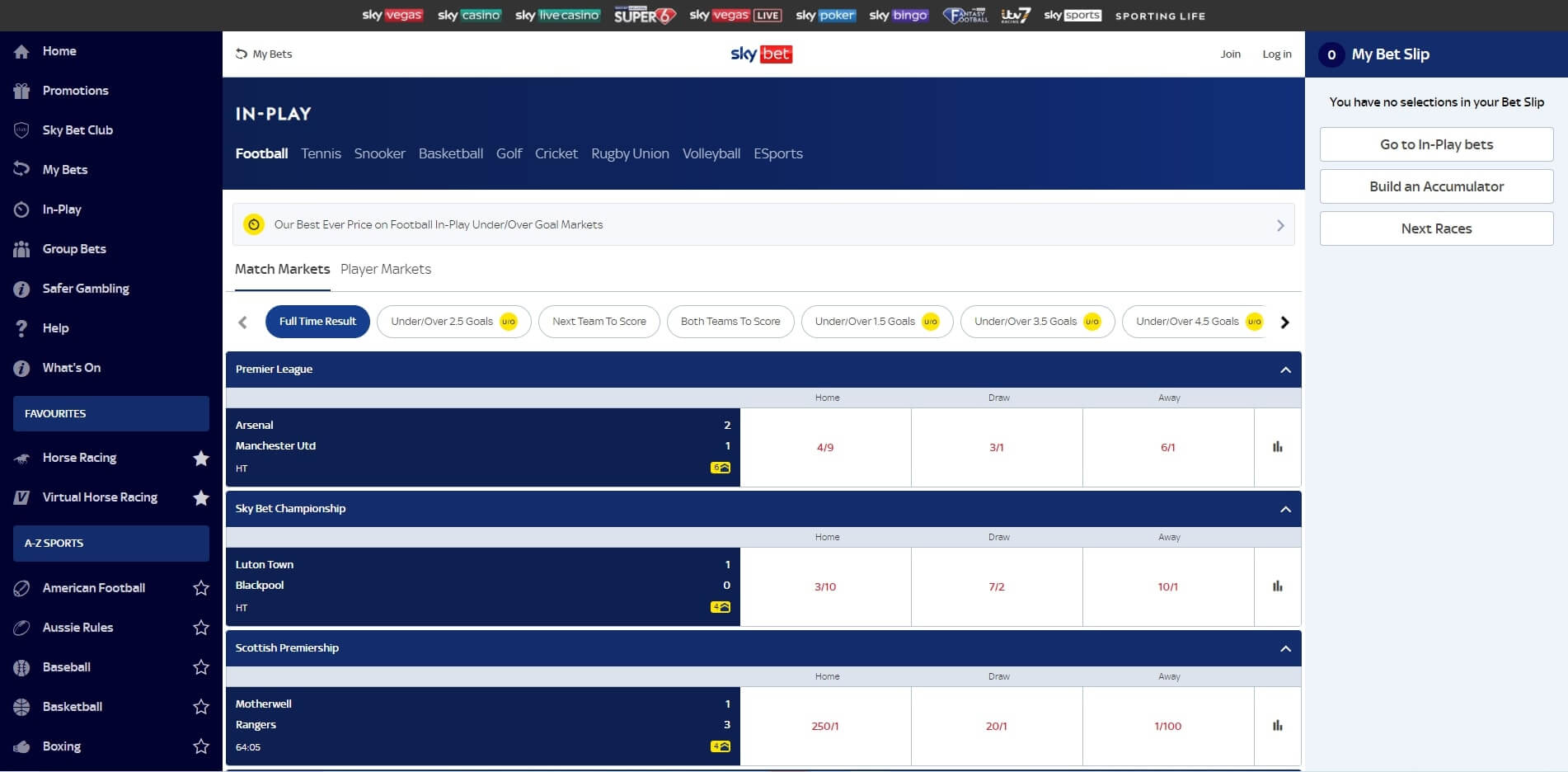Viewport: 1568px width, 772px height.
Task: Click the Baseball icon in A-Z Sports
Action: point(21,667)
